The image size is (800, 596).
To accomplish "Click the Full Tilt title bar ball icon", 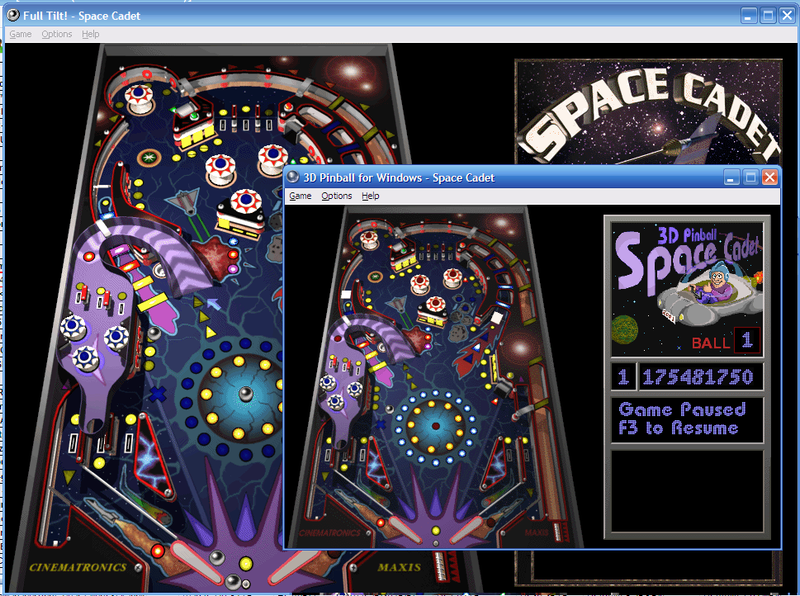I will 13,15.
